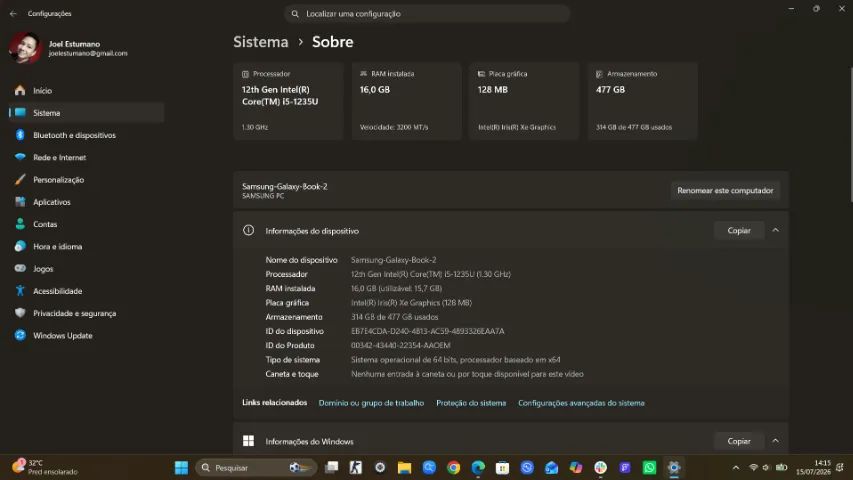Click Sistema in the breadcrumb
This screenshot has width=853, height=480.
pyautogui.click(x=261, y=42)
